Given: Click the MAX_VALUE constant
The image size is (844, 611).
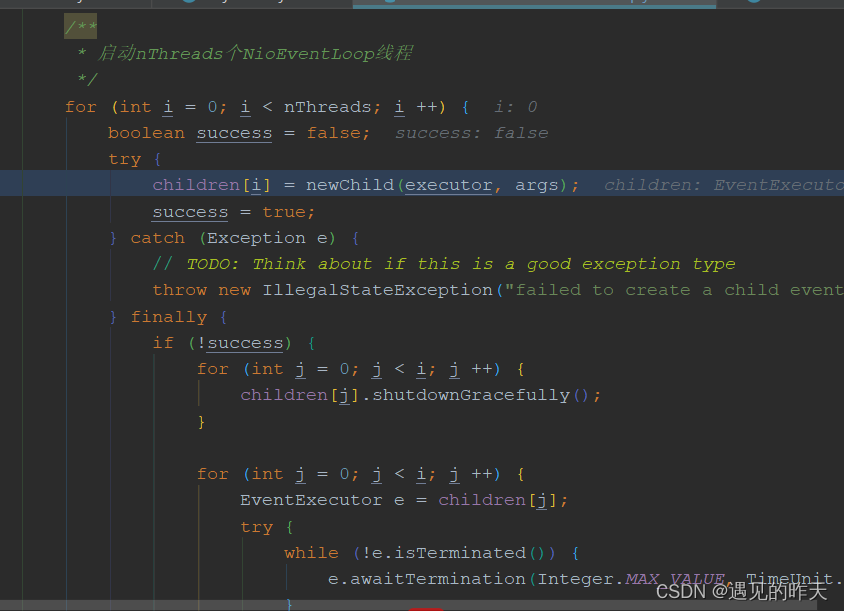Looking at the screenshot, I should (675, 579).
